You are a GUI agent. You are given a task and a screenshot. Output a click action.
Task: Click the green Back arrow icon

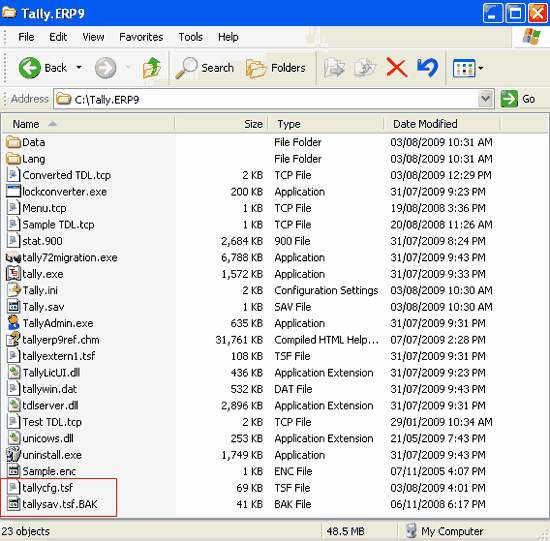pyautogui.click(x=30, y=68)
